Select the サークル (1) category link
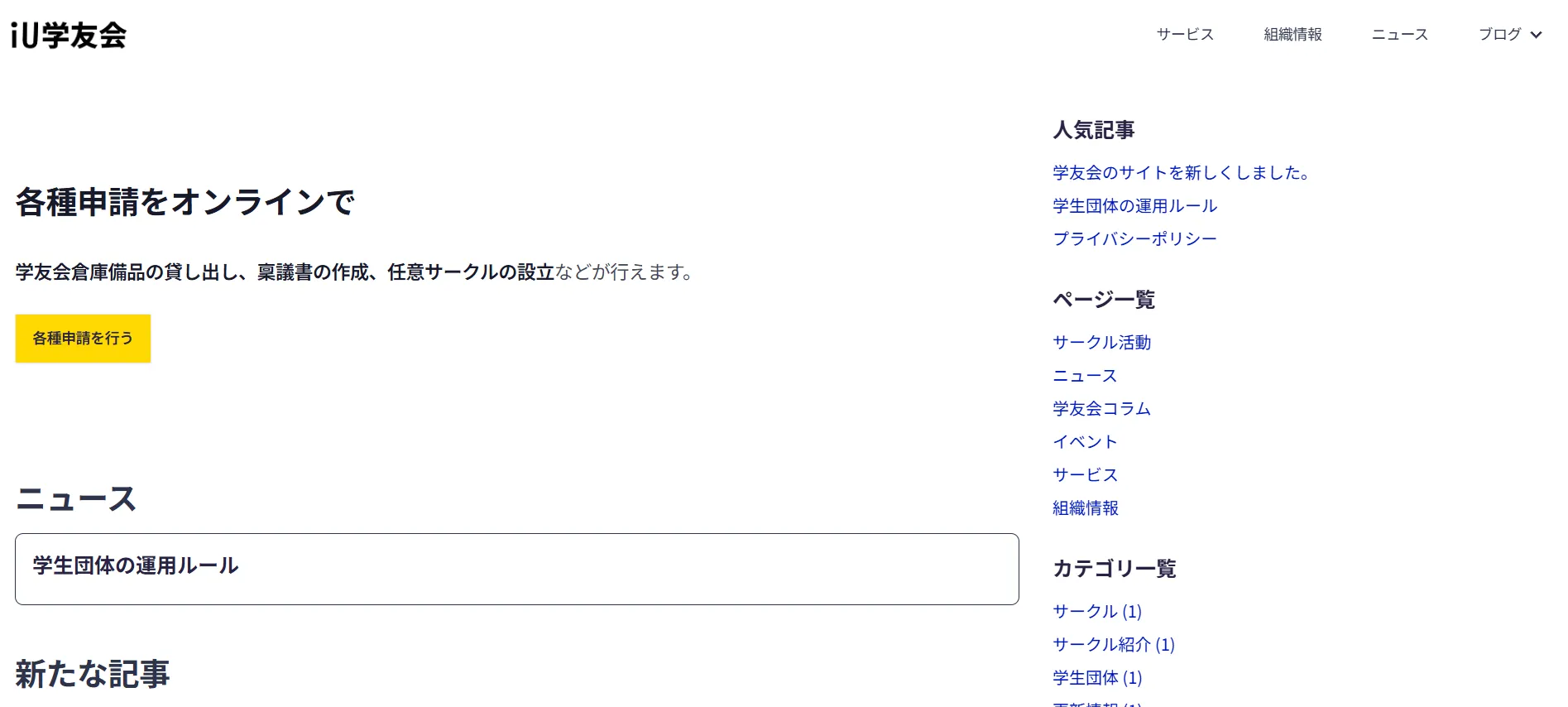 [x=1096, y=612]
